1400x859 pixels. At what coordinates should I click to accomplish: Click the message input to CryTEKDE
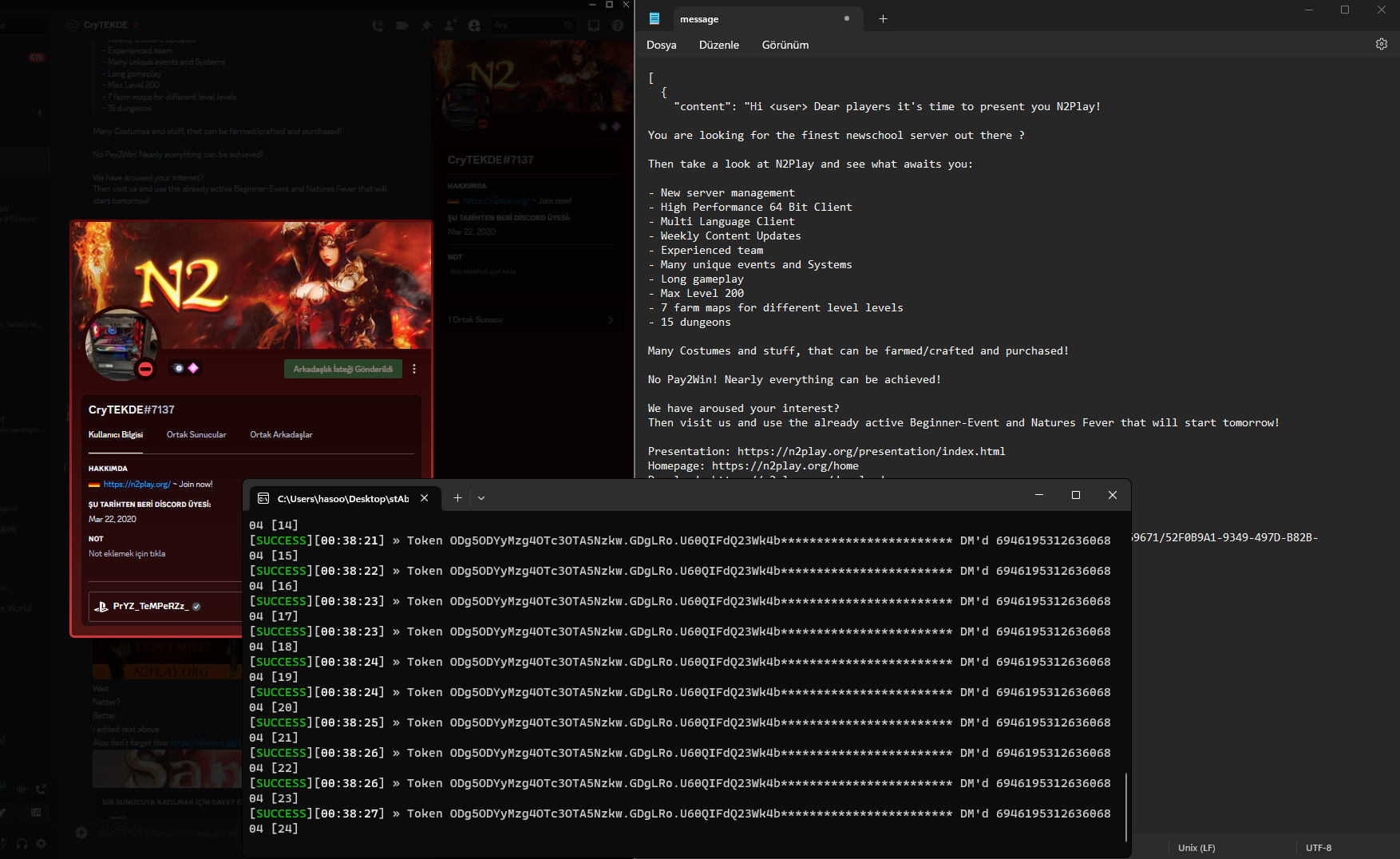[x=168, y=833]
